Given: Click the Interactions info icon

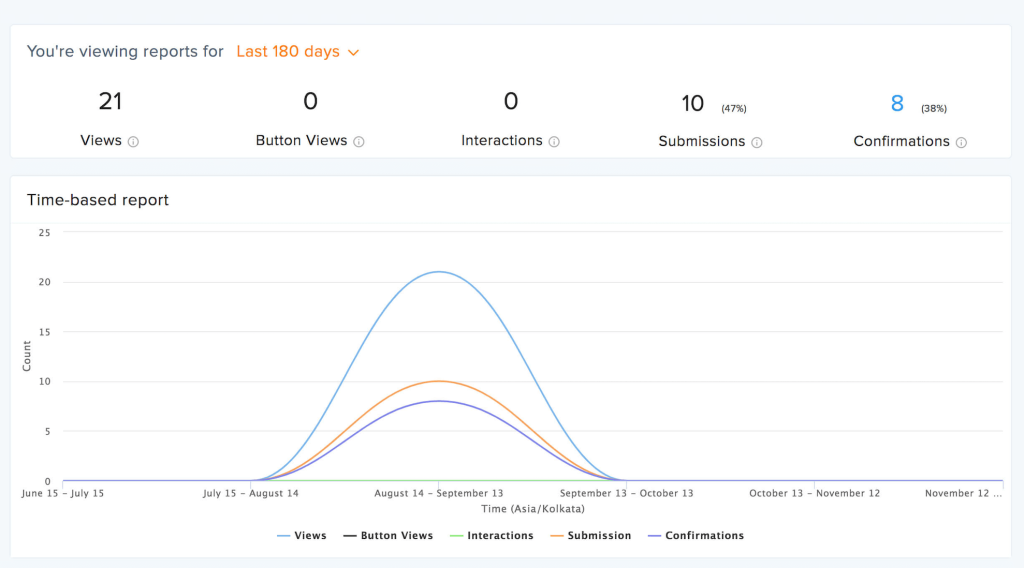Looking at the screenshot, I should 554,142.
